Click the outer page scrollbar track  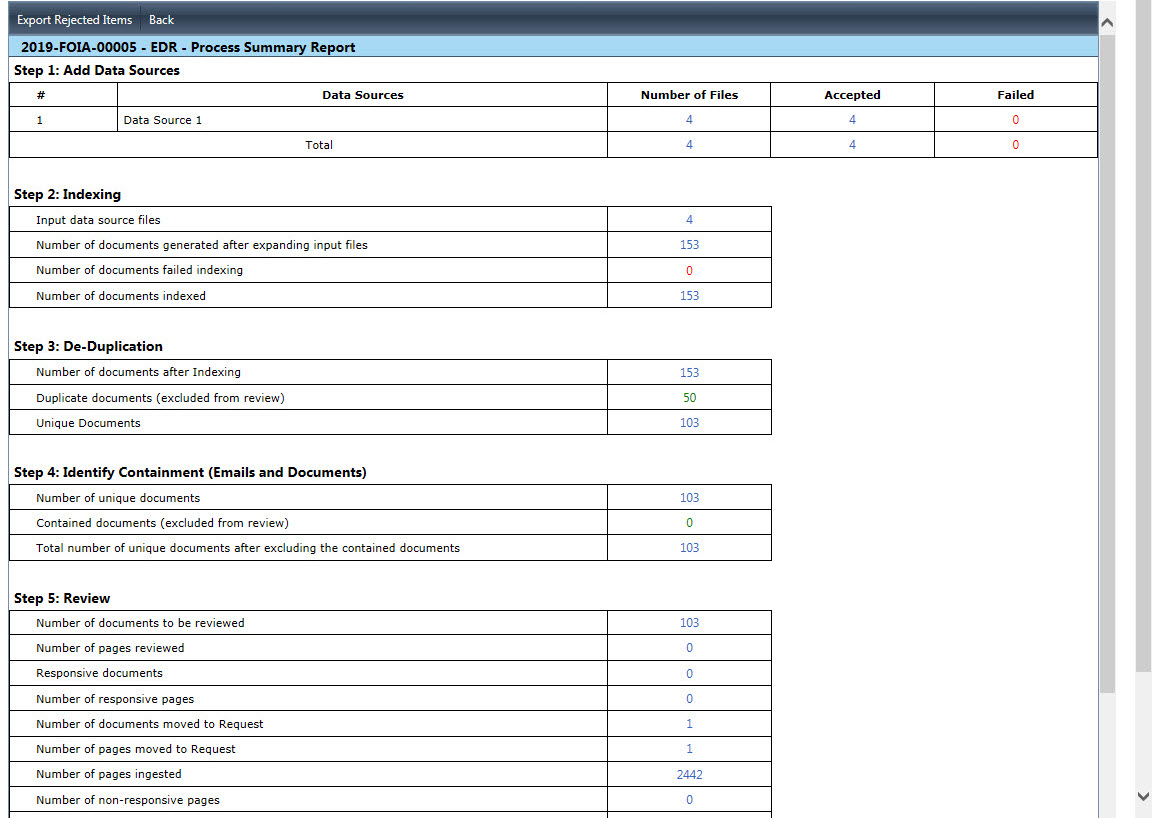pos(1143,730)
